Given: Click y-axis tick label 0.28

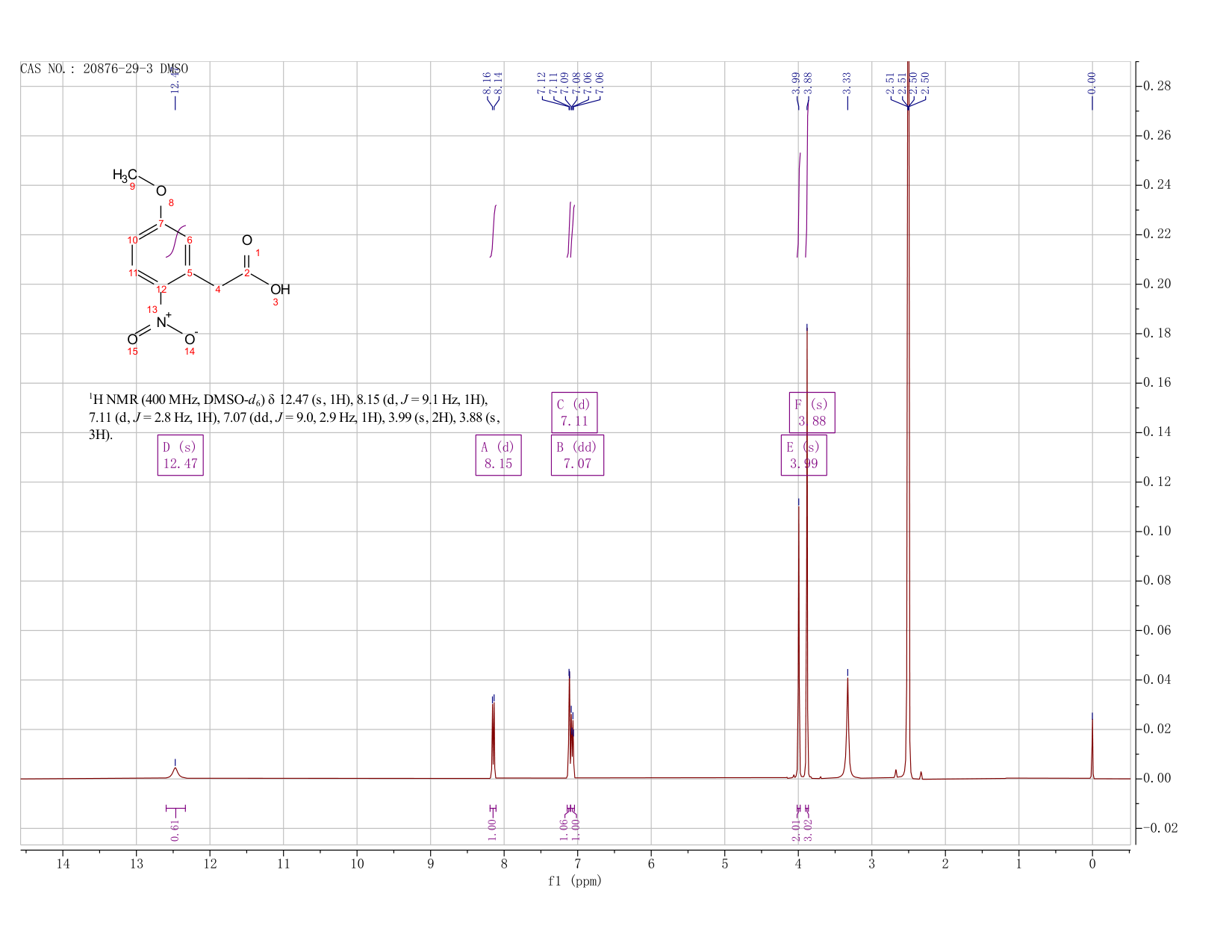Looking at the screenshot, I should click(1157, 86).
